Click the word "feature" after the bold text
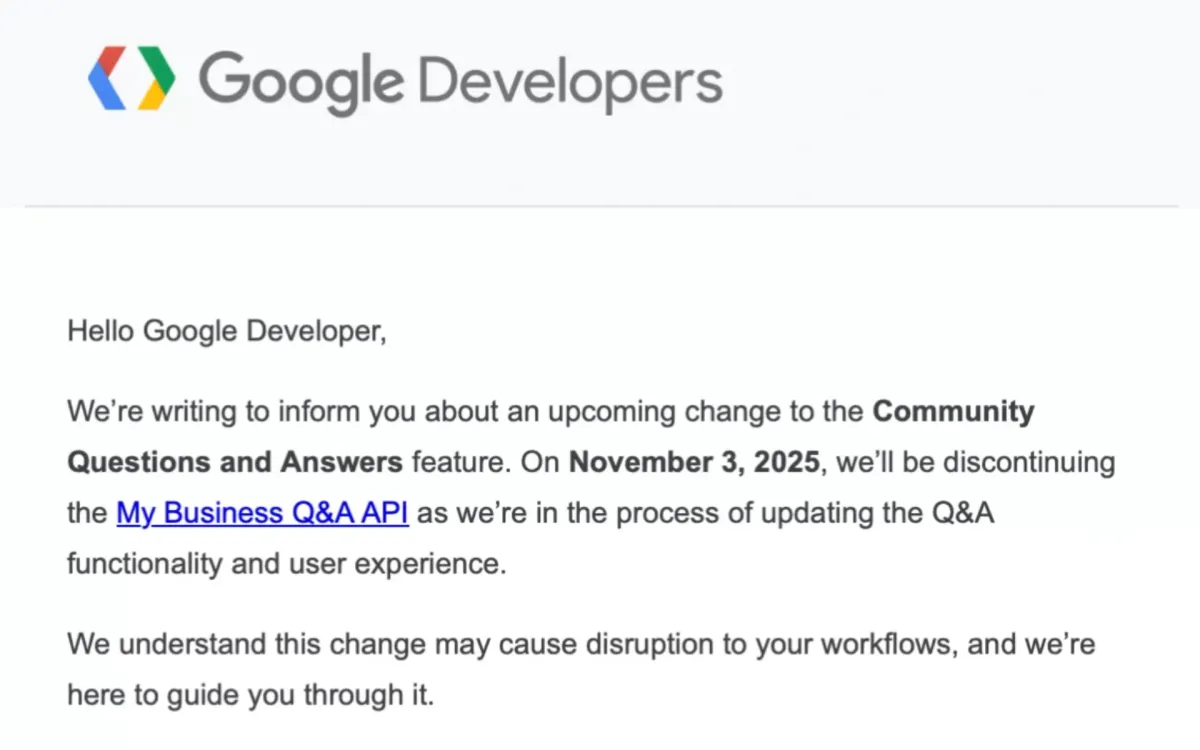The height and width of the screenshot is (750, 1200). (457, 462)
